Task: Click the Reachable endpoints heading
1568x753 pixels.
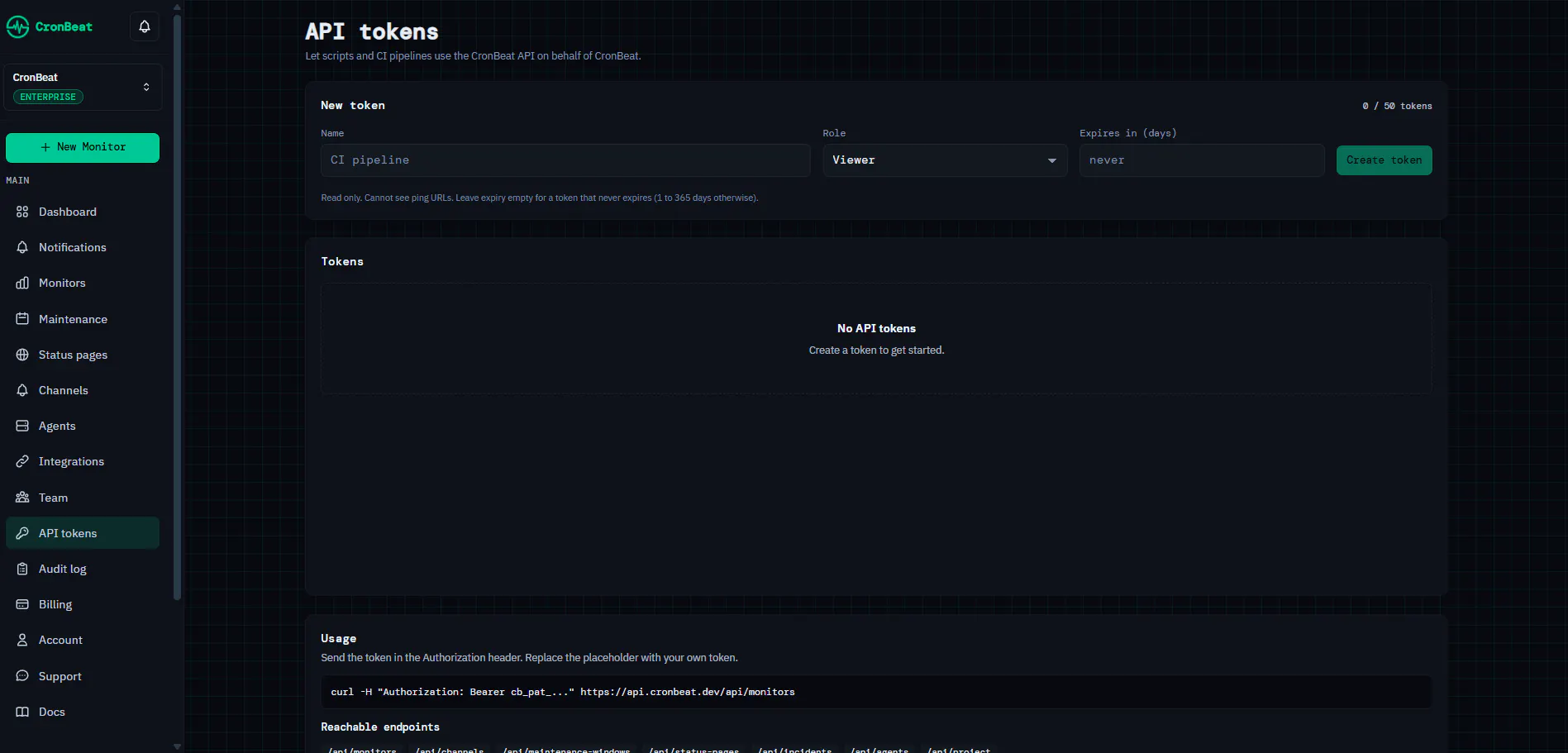Action: 380,727
